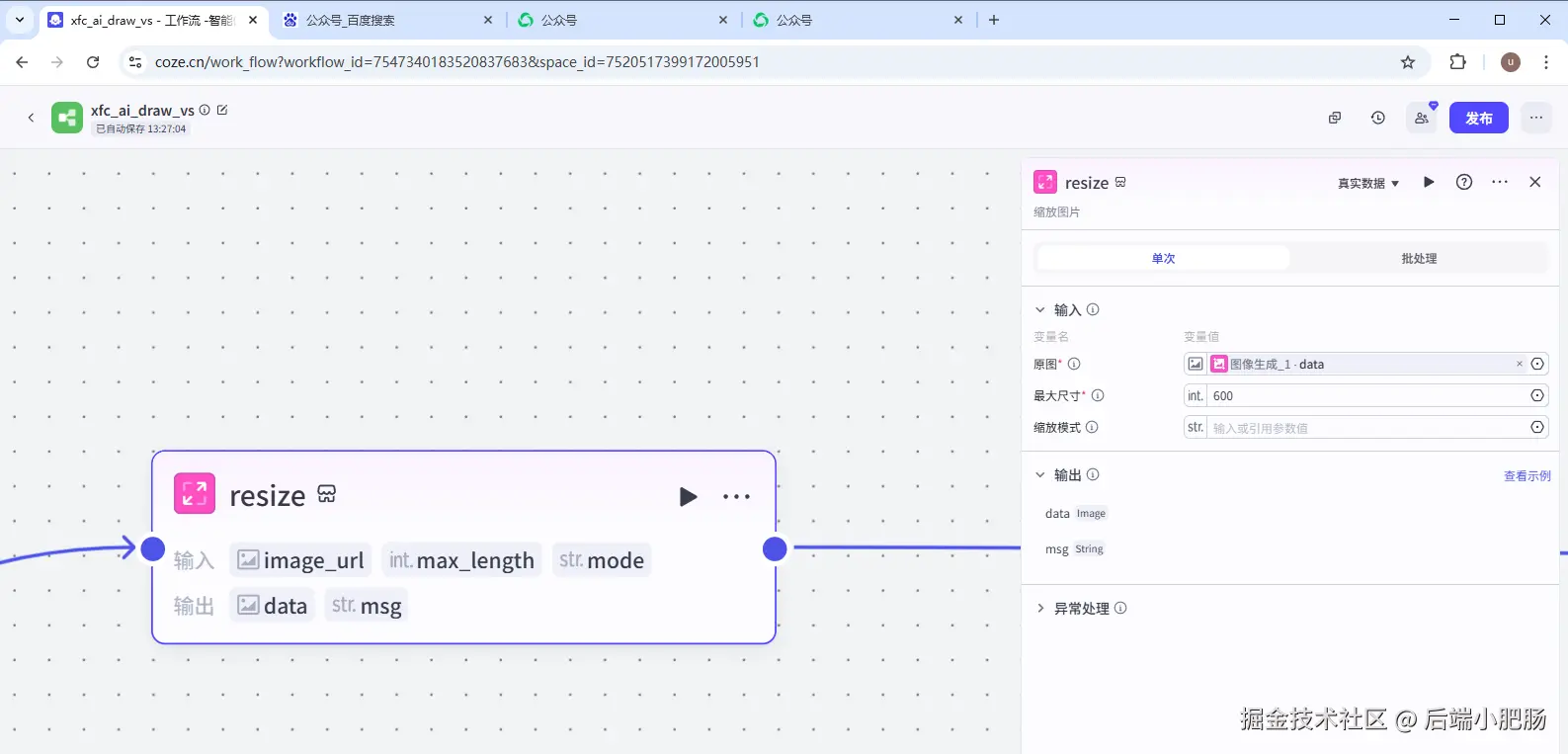Open variable selector for 最大尺寸 field
The image size is (1568, 754).
pos(1537,395)
